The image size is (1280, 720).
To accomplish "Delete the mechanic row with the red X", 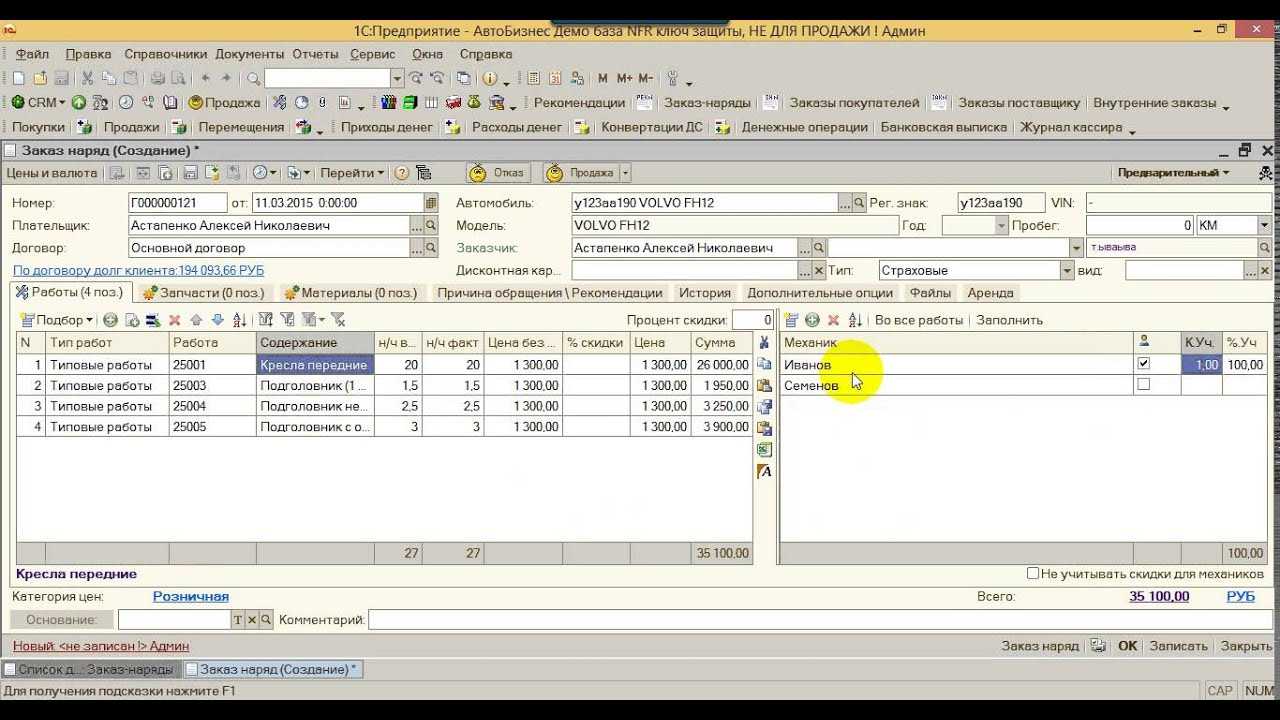I will (833, 320).
